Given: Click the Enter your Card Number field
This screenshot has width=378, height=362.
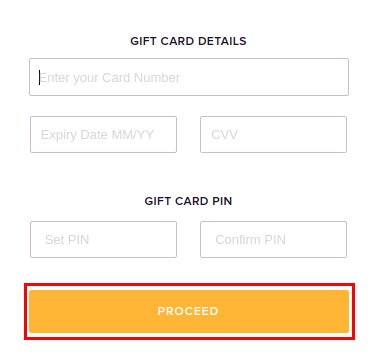Looking at the screenshot, I should coord(189,77).
